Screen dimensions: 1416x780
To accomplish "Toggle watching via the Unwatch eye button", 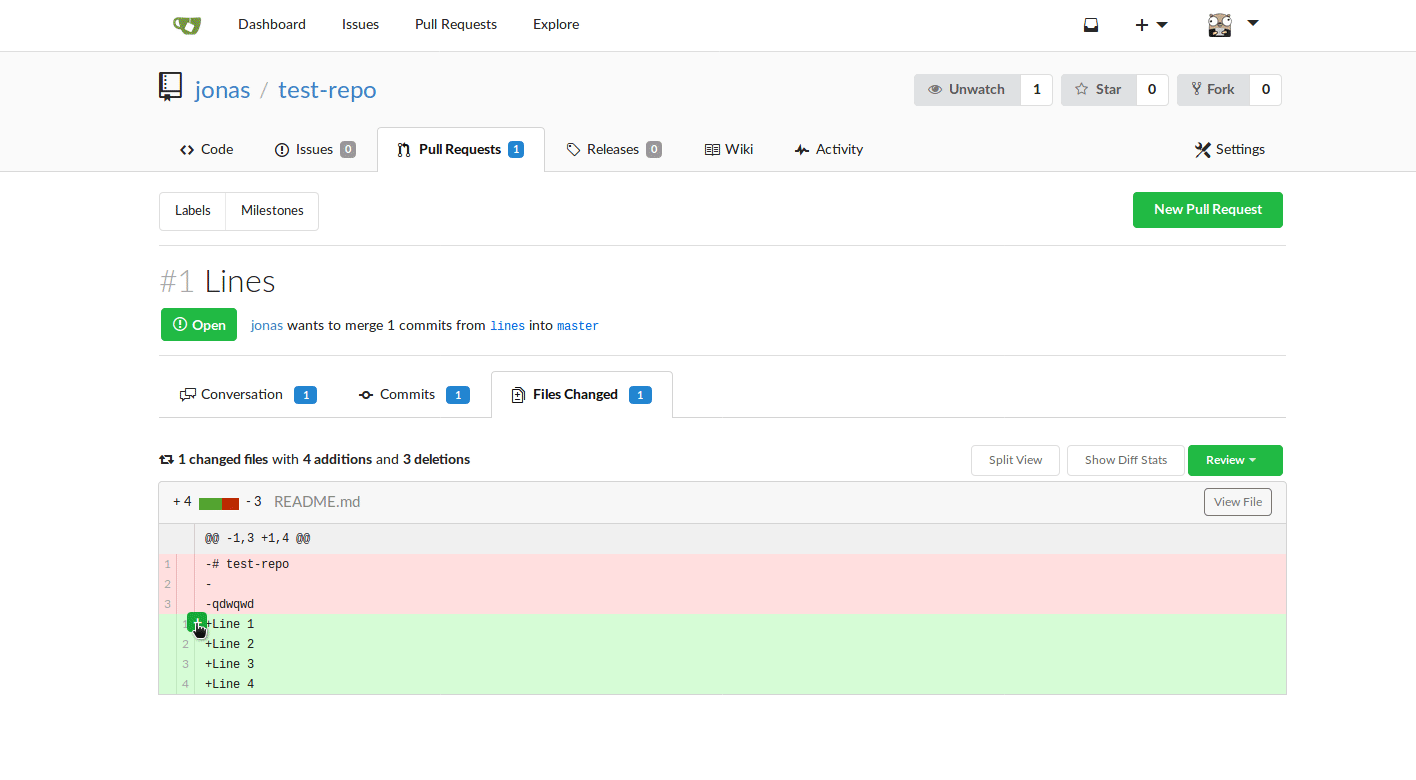I will (966, 89).
